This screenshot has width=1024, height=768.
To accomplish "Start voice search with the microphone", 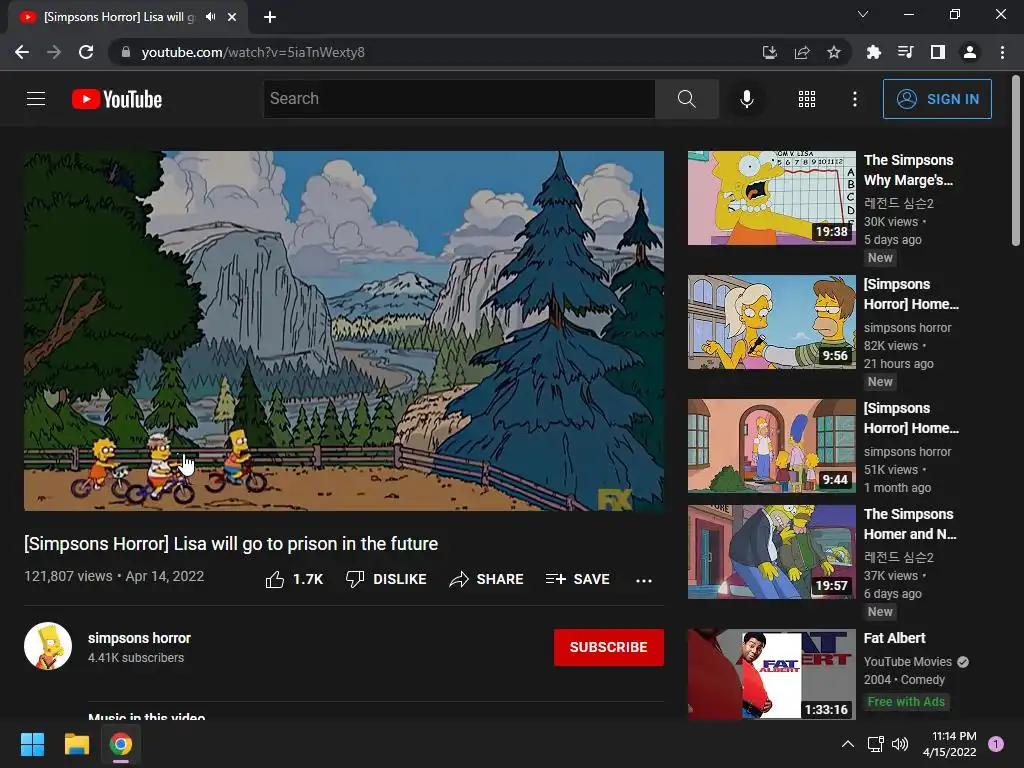I will (746, 99).
